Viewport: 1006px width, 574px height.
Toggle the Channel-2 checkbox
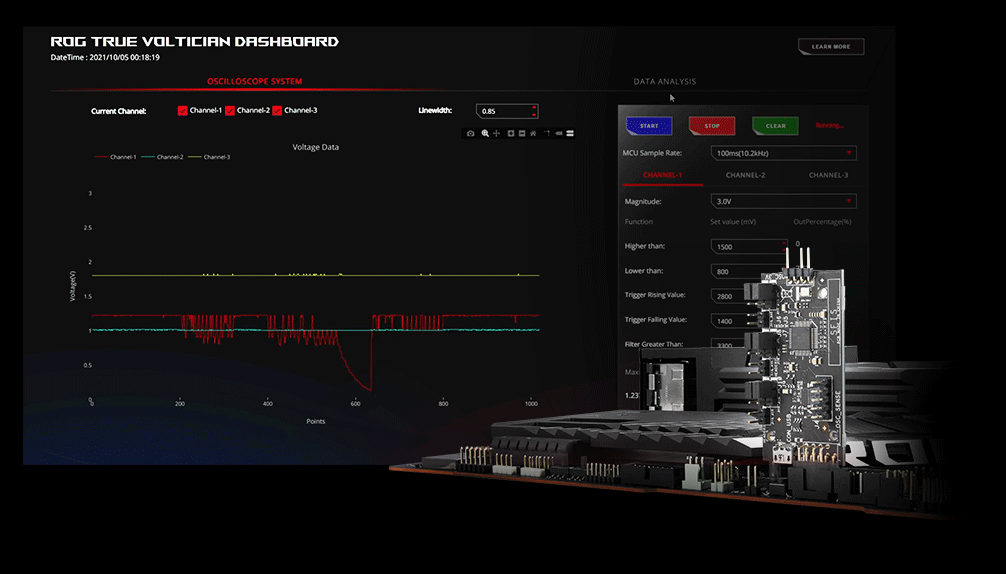tap(230, 110)
